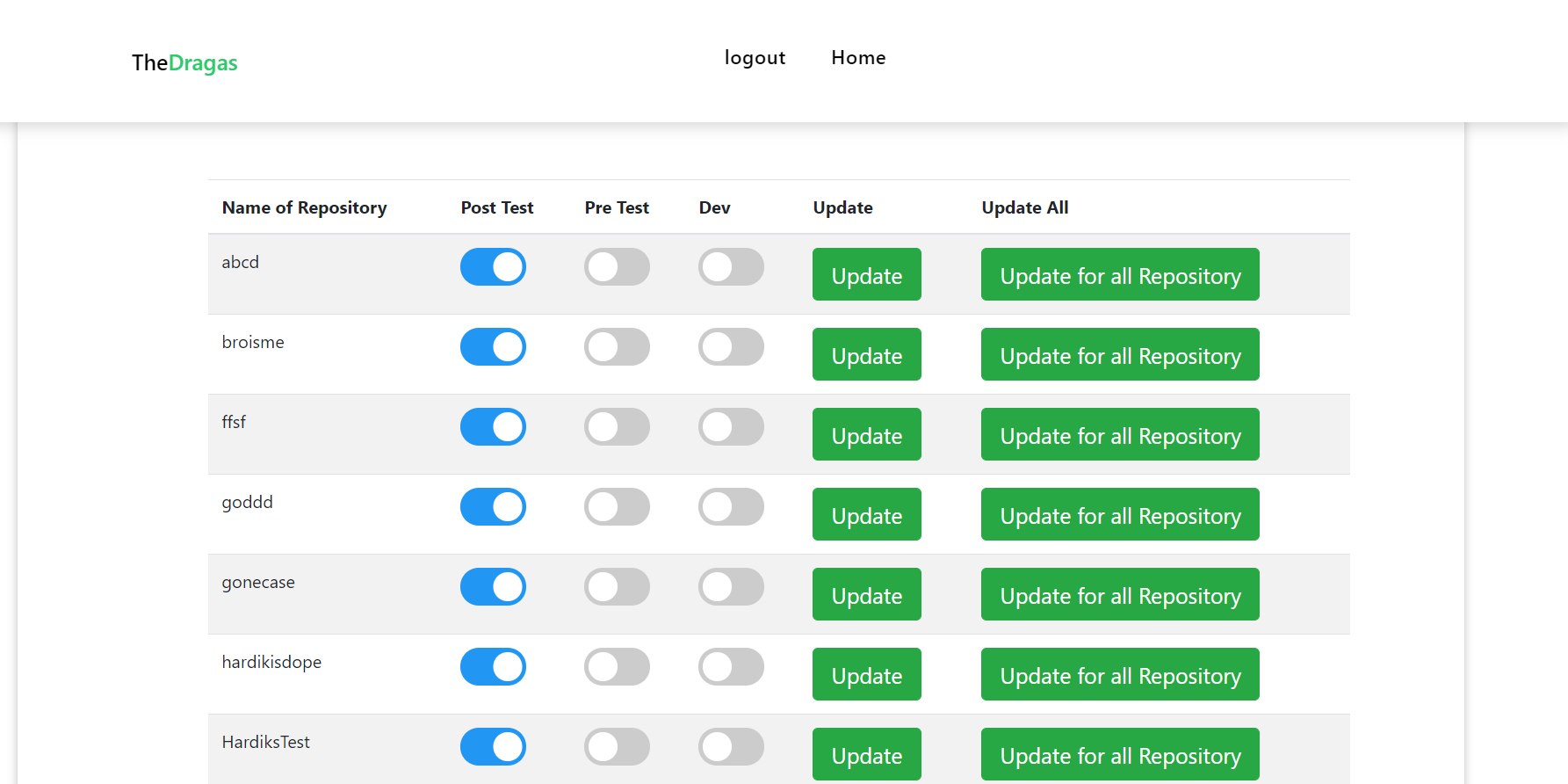This screenshot has height=784, width=1568.
Task: Click Update button in goddd row
Action: (x=867, y=514)
